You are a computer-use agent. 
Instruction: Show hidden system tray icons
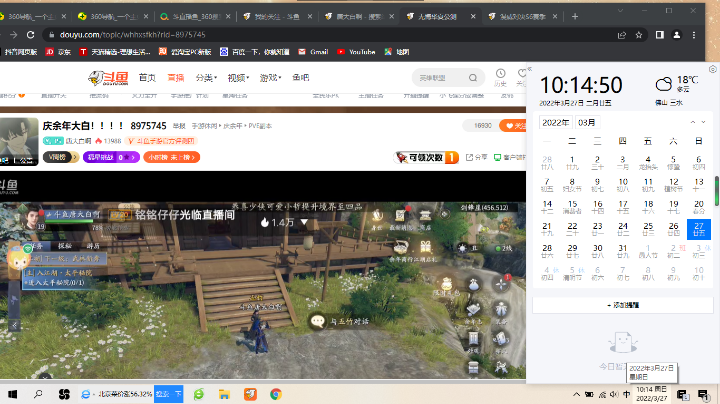click(x=576, y=394)
